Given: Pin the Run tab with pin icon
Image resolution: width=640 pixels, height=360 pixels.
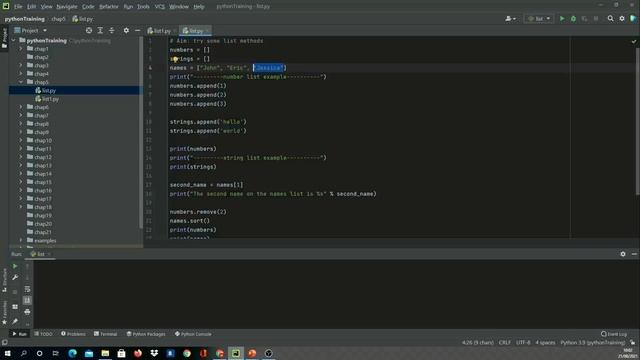Looking at the screenshot, I should tap(15, 322).
